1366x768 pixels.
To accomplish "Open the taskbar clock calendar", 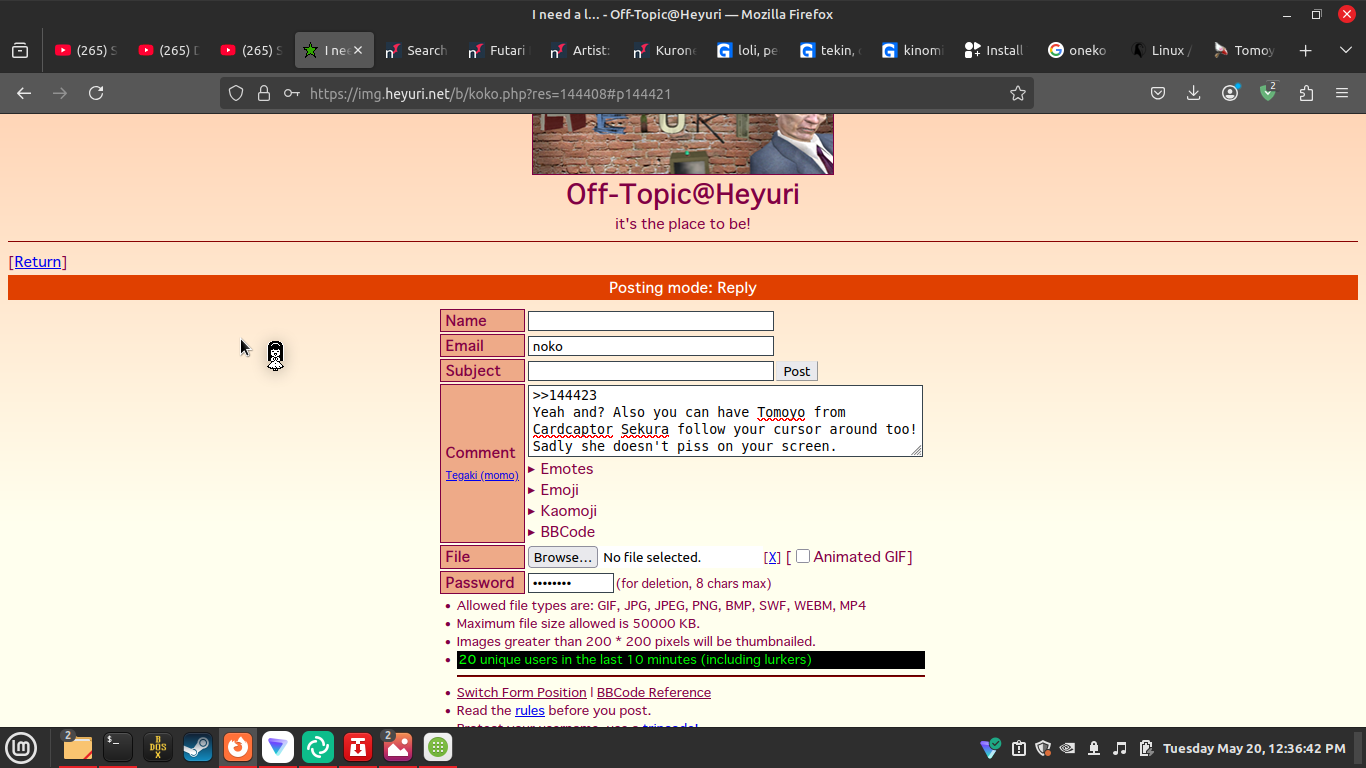I will pyautogui.click(x=1254, y=748).
